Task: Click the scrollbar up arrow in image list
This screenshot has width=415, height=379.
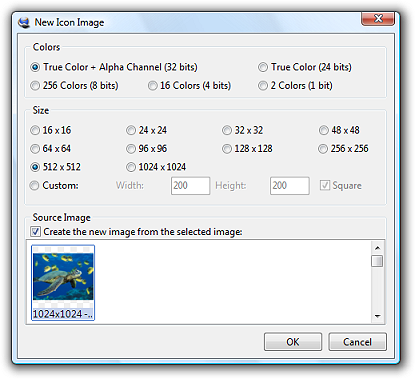Action: point(377,248)
